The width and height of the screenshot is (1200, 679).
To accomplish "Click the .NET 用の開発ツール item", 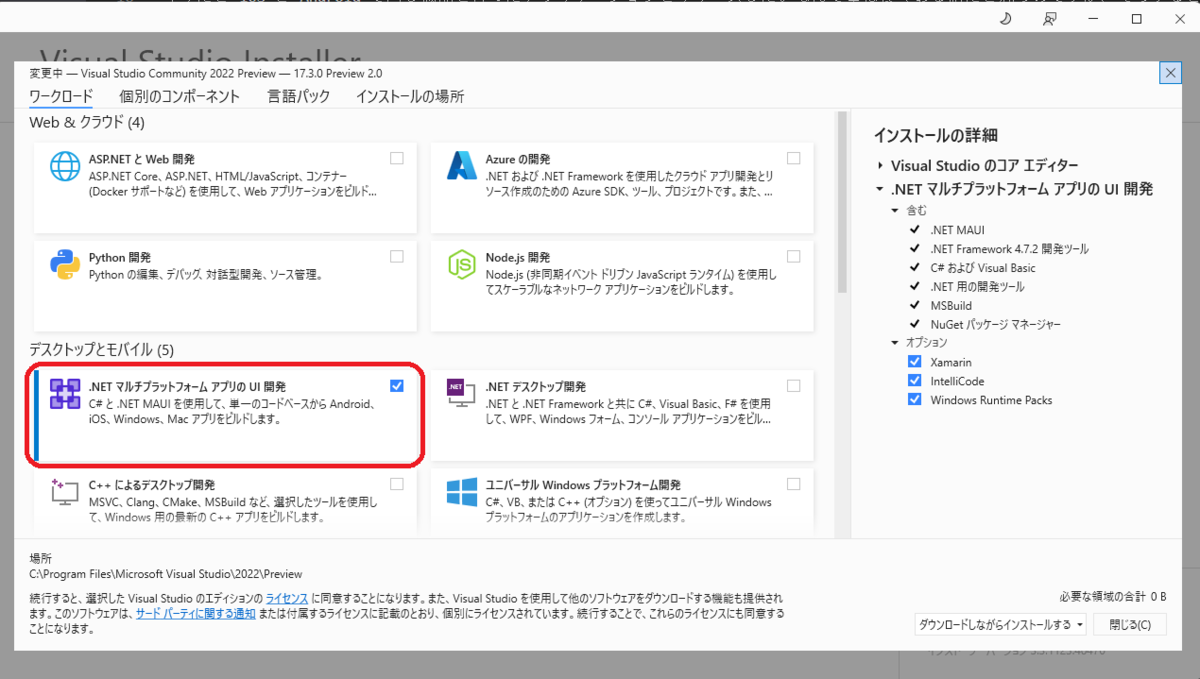I will 977,287.
